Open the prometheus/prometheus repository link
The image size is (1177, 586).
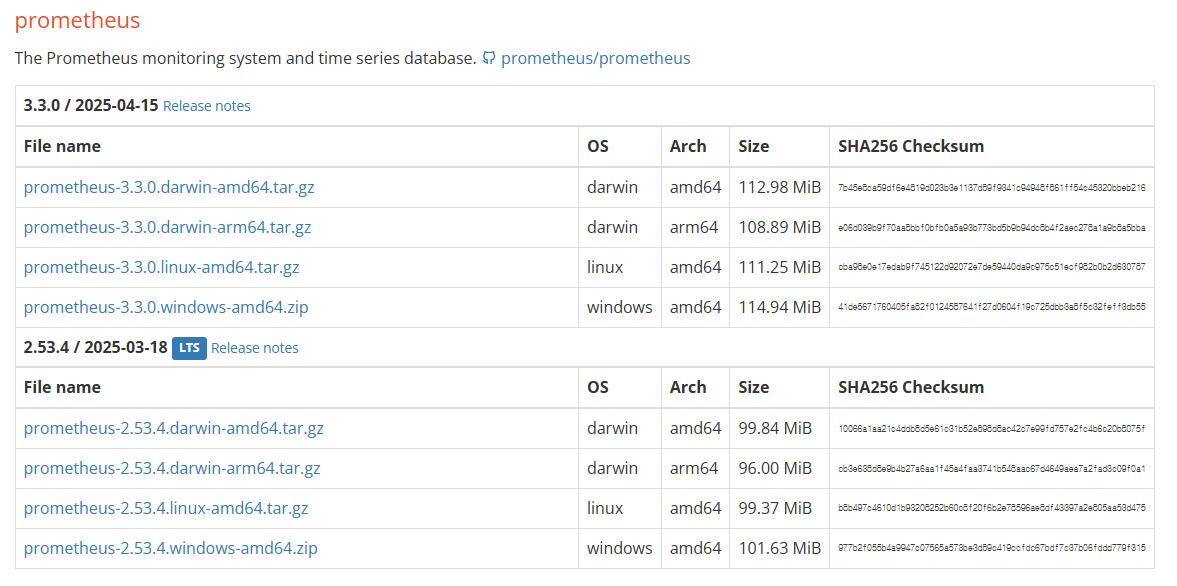pyautogui.click(x=595, y=58)
